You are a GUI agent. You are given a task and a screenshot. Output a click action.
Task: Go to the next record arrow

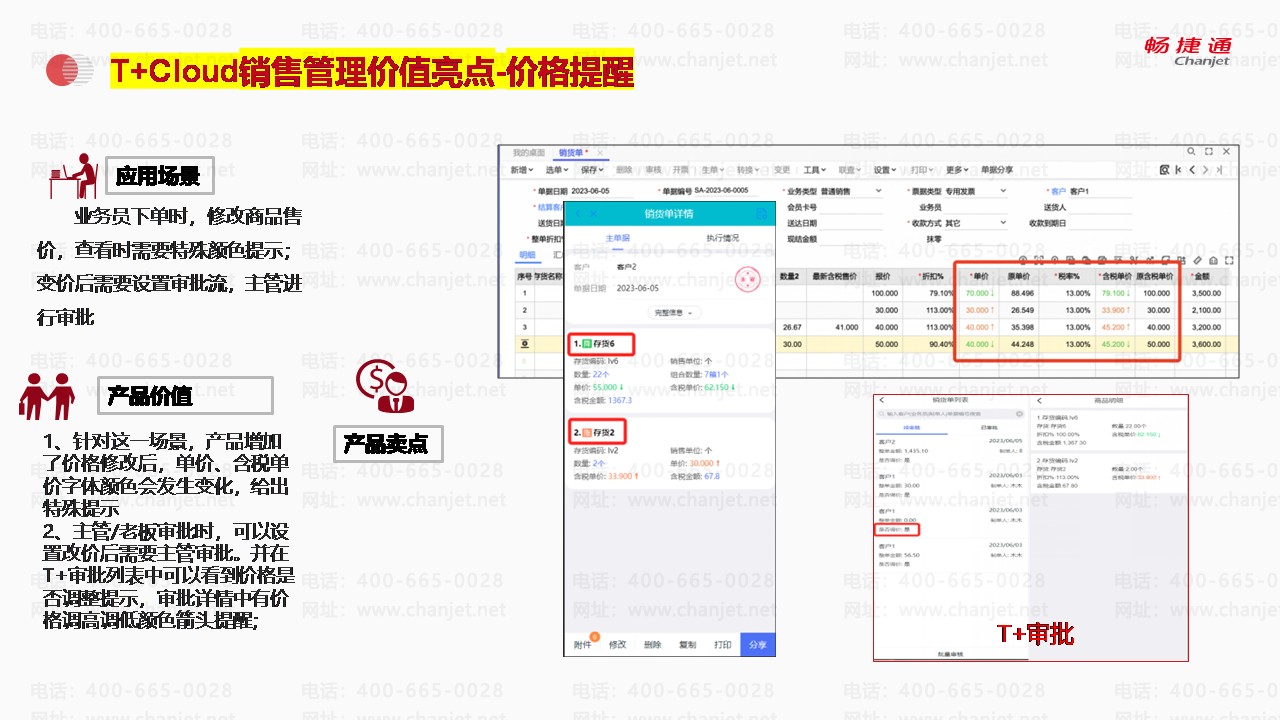1205,170
